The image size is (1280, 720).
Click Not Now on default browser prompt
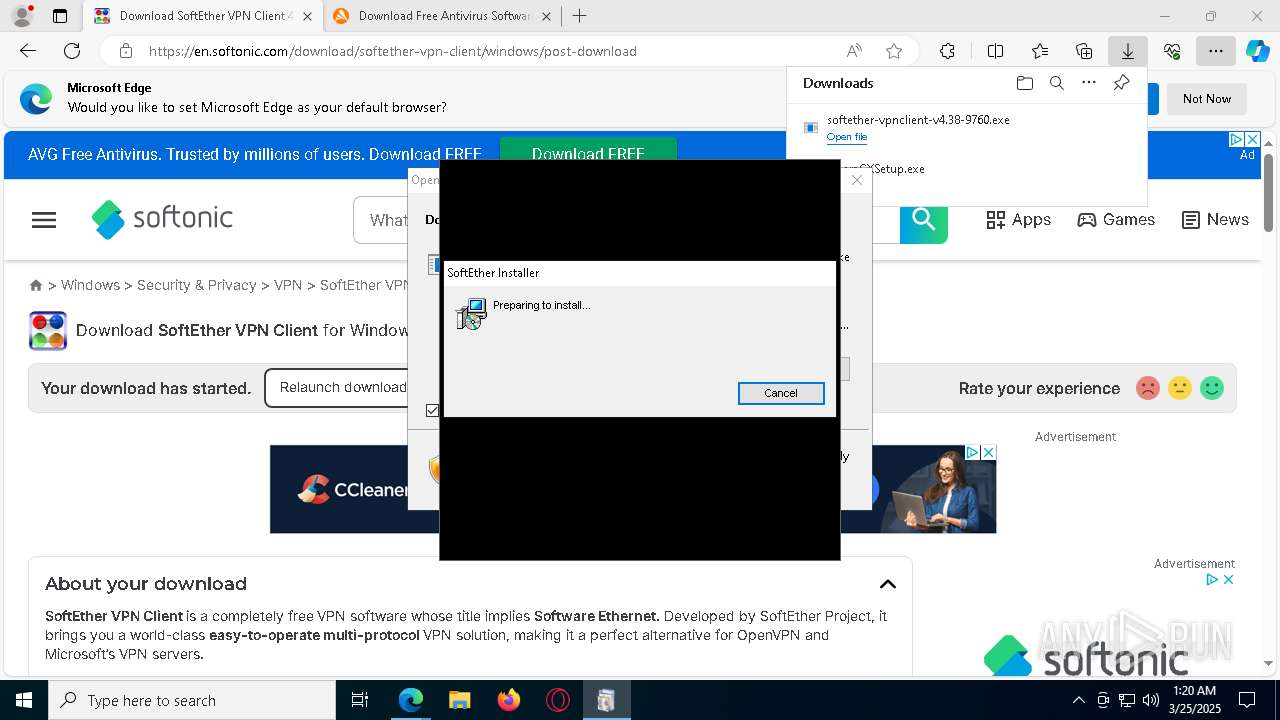[1207, 99]
